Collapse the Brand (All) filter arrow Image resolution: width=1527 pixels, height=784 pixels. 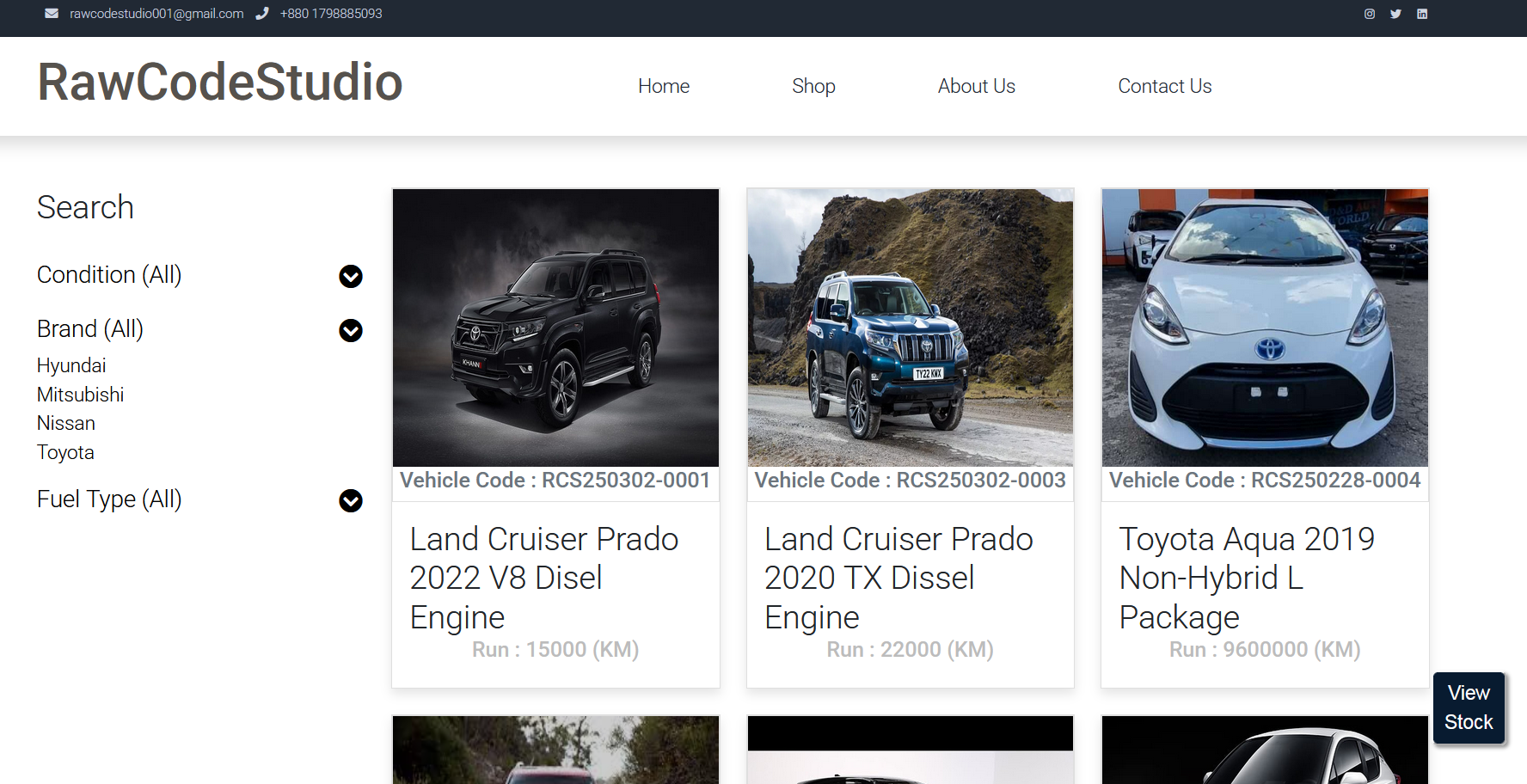[351, 330]
